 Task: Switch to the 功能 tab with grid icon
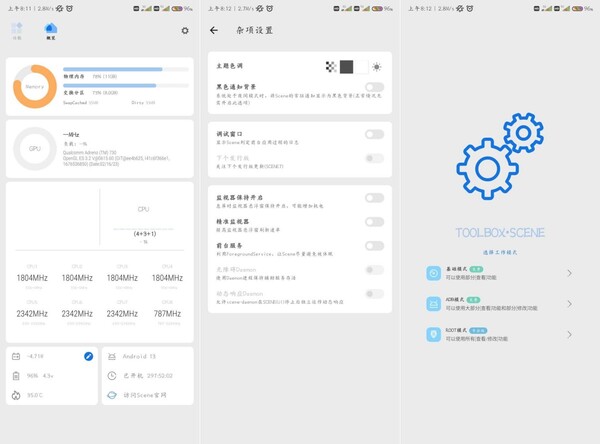pos(17,31)
